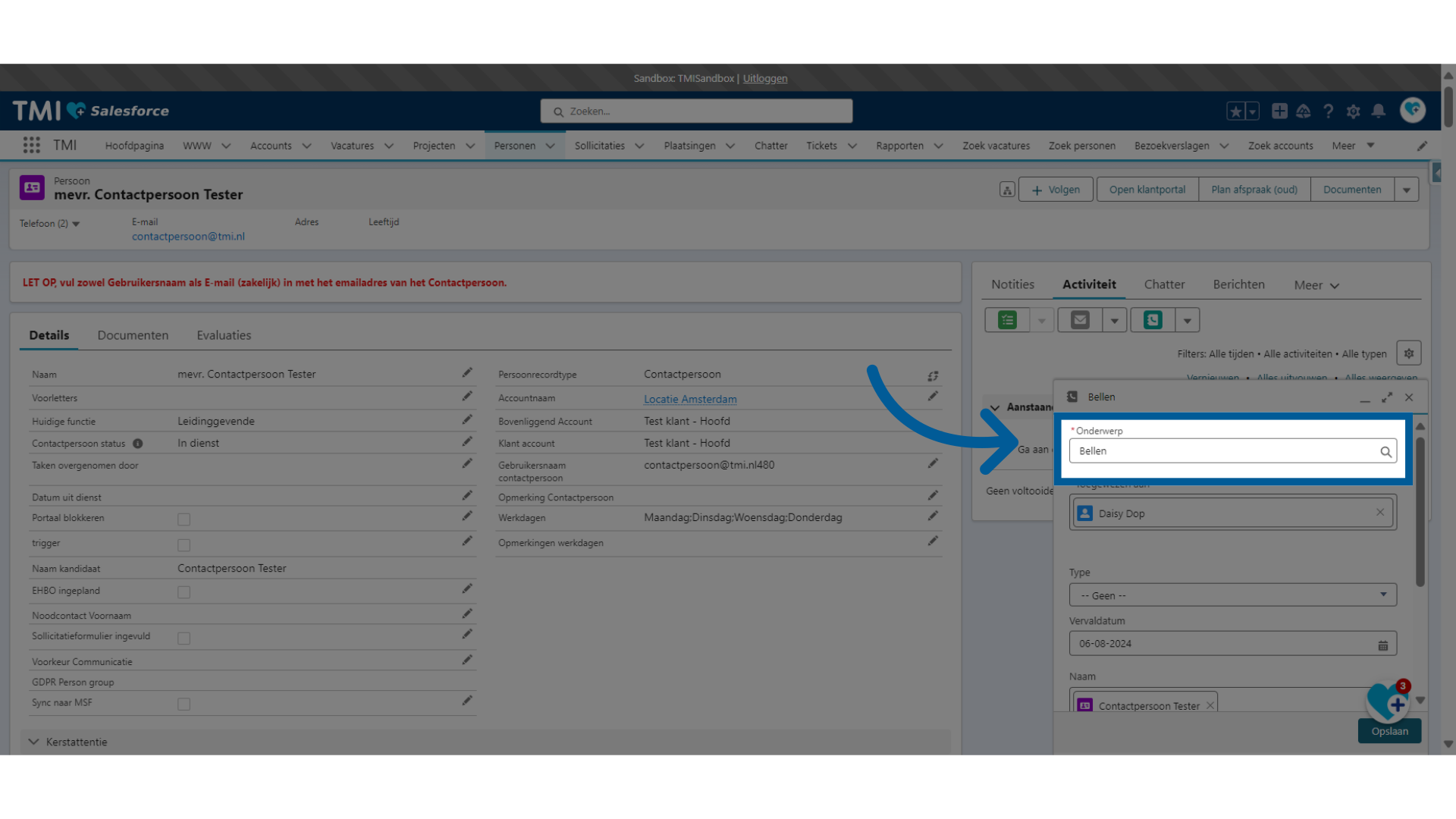Select Type dropdown showing Geen option
The image size is (1456, 819).
point(1232,595)
